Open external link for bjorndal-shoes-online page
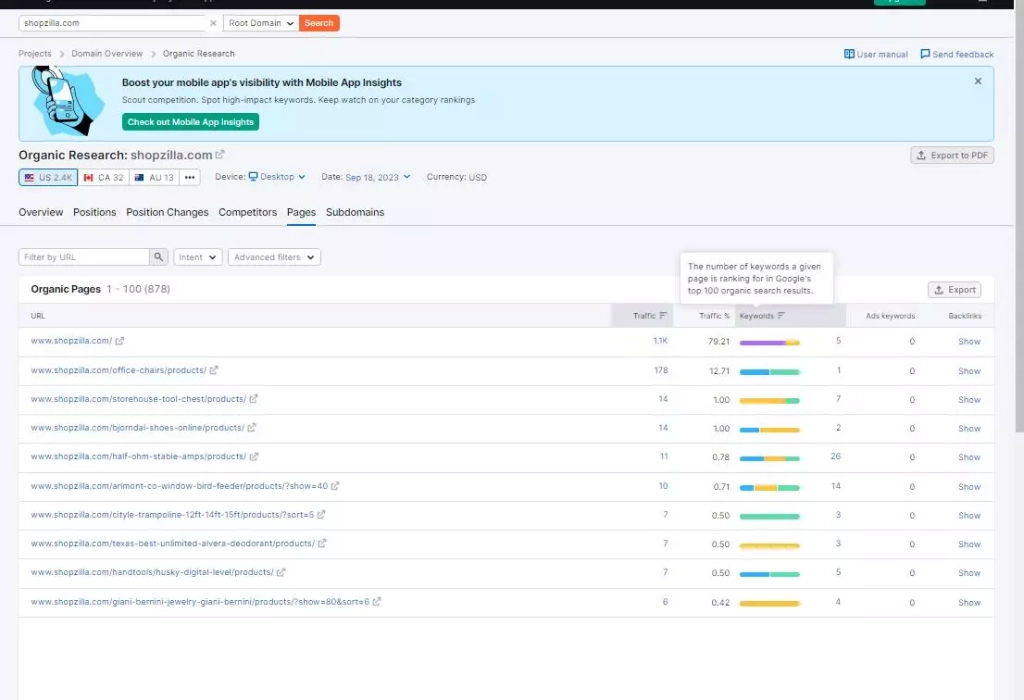Screen dimensions: 1024x700 [x=251, y=428]
